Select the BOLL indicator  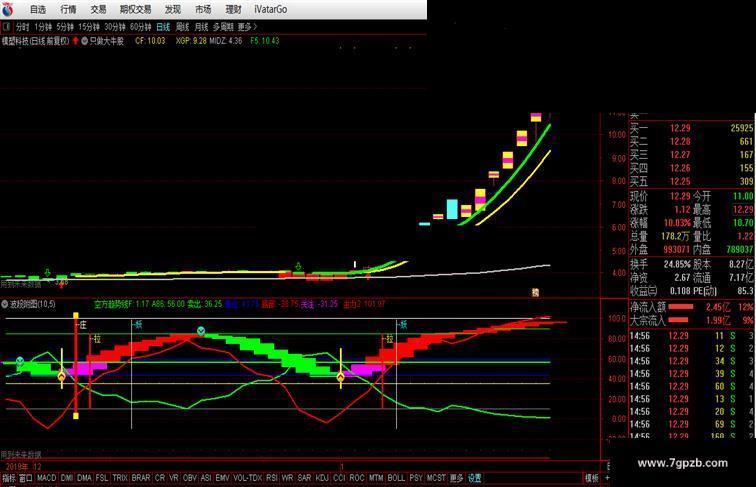click(x=396, y=478)
